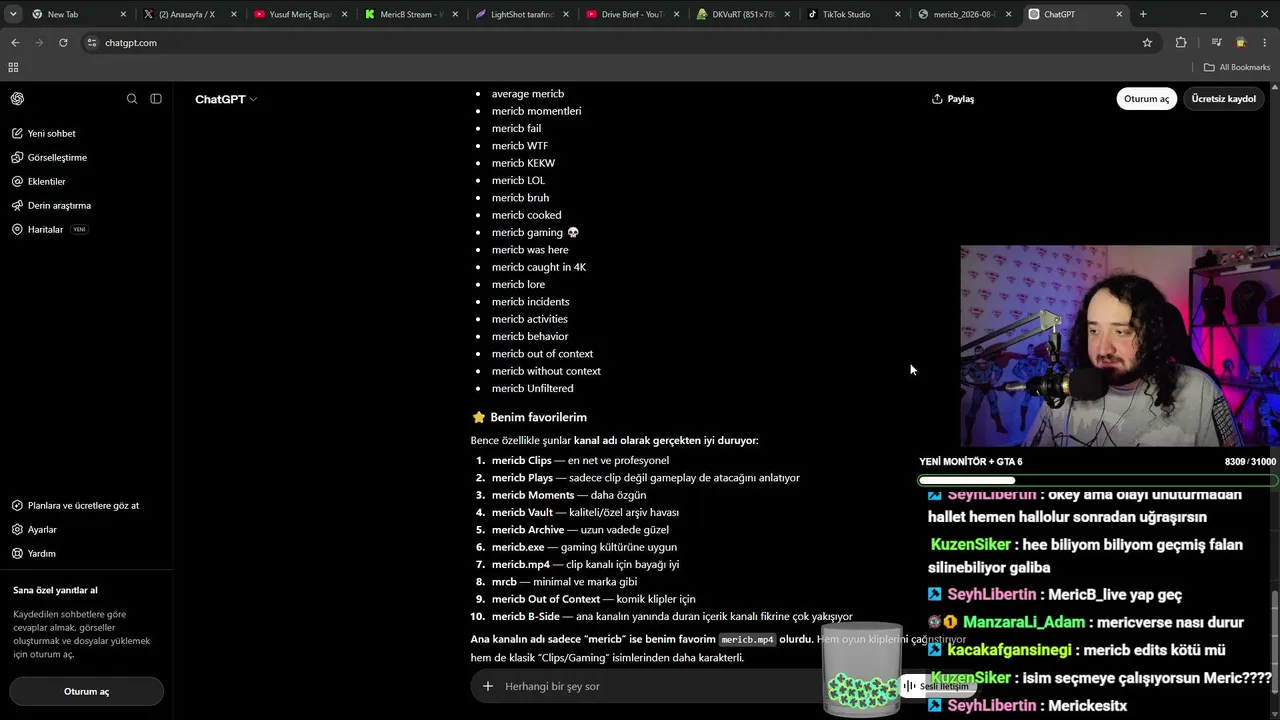
Task: Click the stream goal progress bar
Action: (1097, 480)
